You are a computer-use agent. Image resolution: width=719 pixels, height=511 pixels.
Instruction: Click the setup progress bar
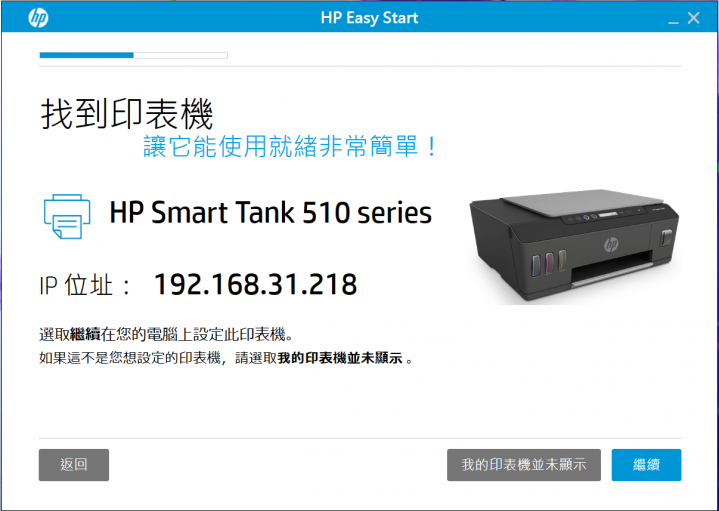(x=133, y=56)
